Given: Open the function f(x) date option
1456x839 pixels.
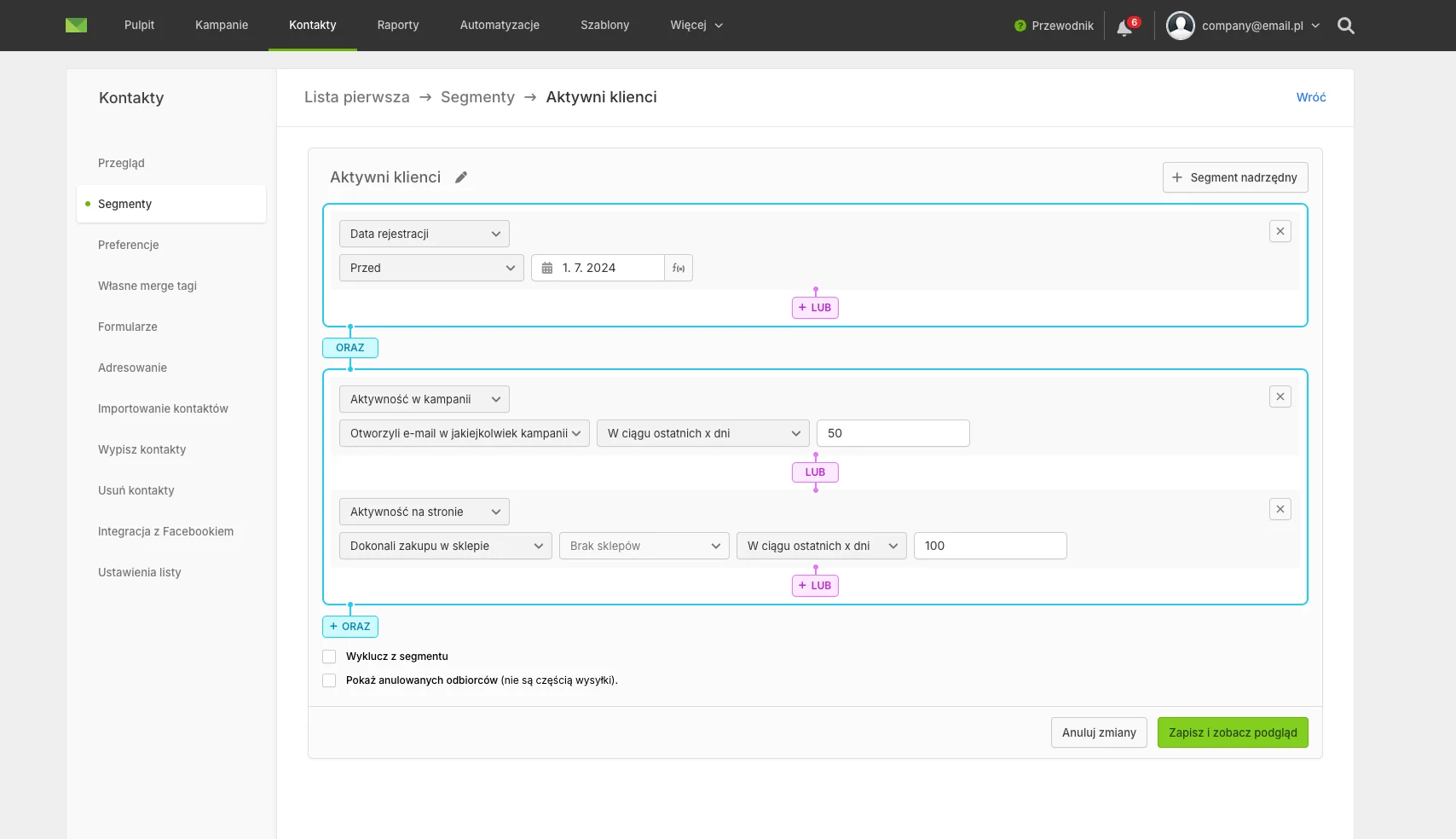Looking at the screenshot, I should click(x=679, y=268).
